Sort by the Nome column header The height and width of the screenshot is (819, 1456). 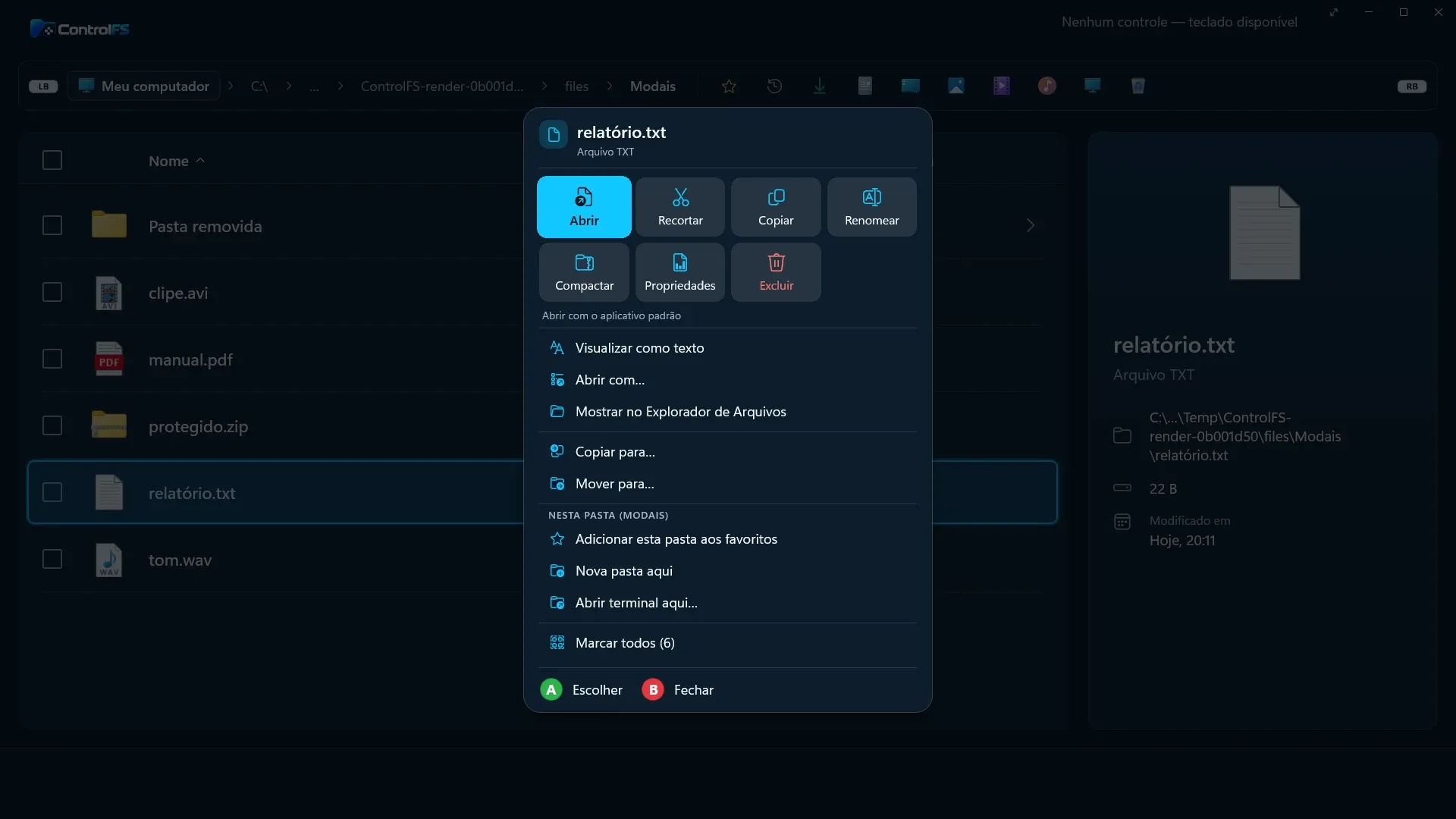click(x=177, y=161)
